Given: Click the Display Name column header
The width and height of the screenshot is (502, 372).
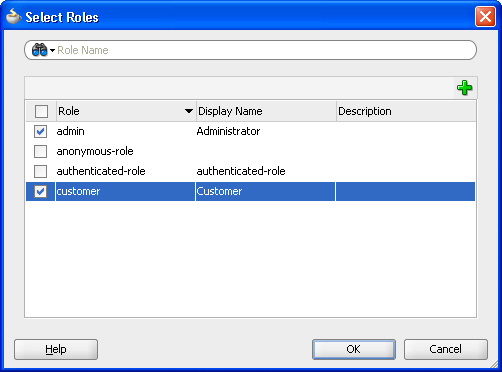Looking at the screenshot, I should click(x=266, y=111).
